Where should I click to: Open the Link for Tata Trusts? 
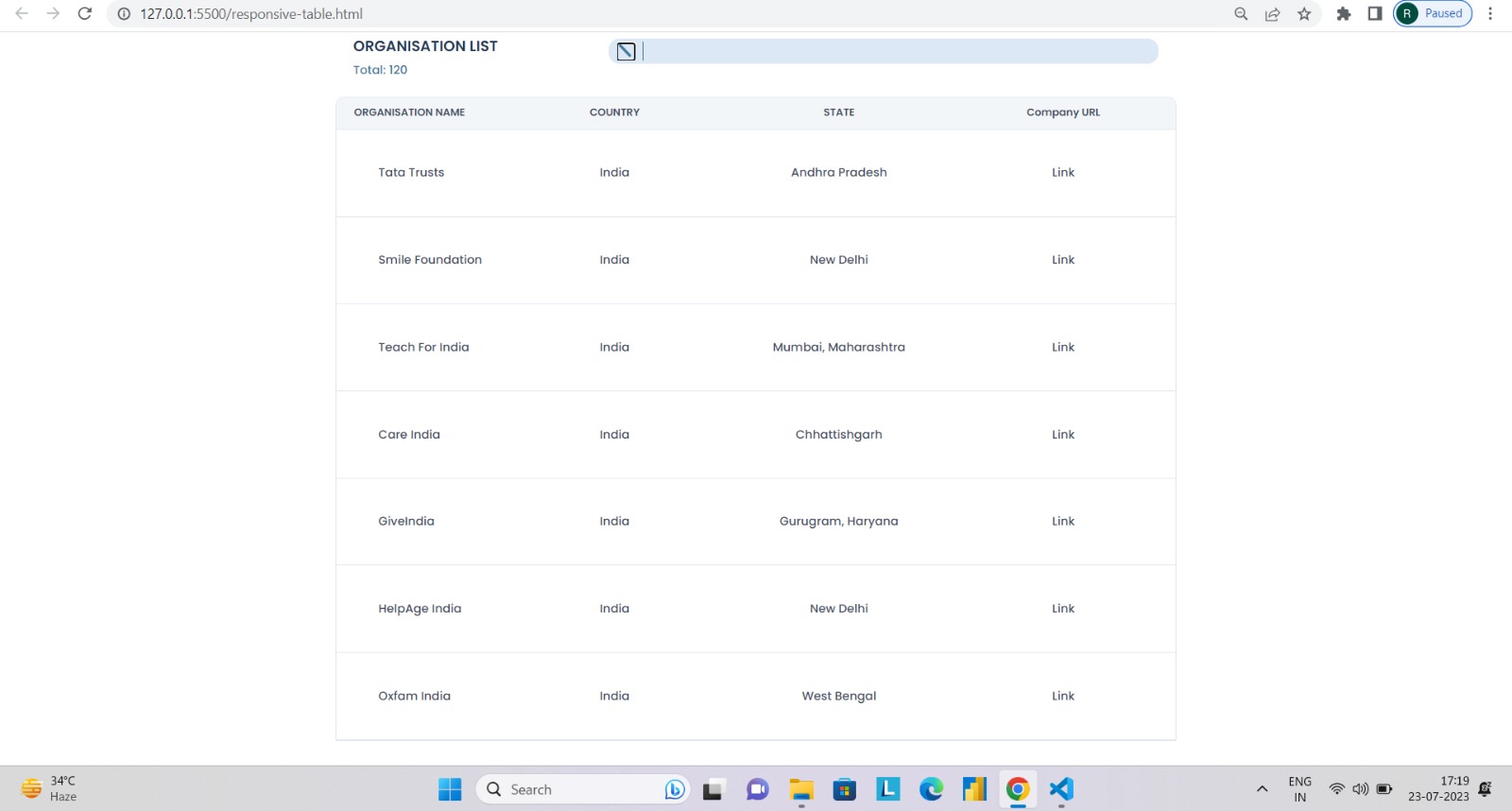[x=1063, y=172]
